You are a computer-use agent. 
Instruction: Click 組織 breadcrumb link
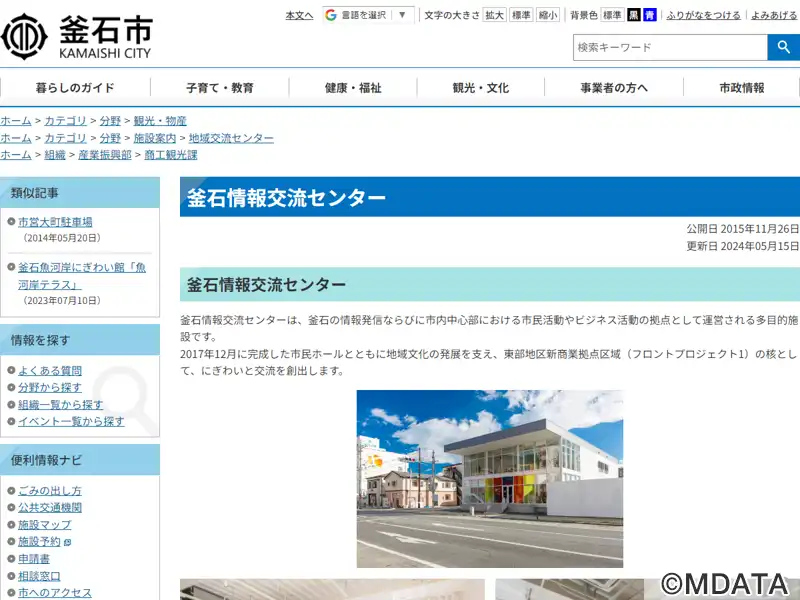pos(55,155)
